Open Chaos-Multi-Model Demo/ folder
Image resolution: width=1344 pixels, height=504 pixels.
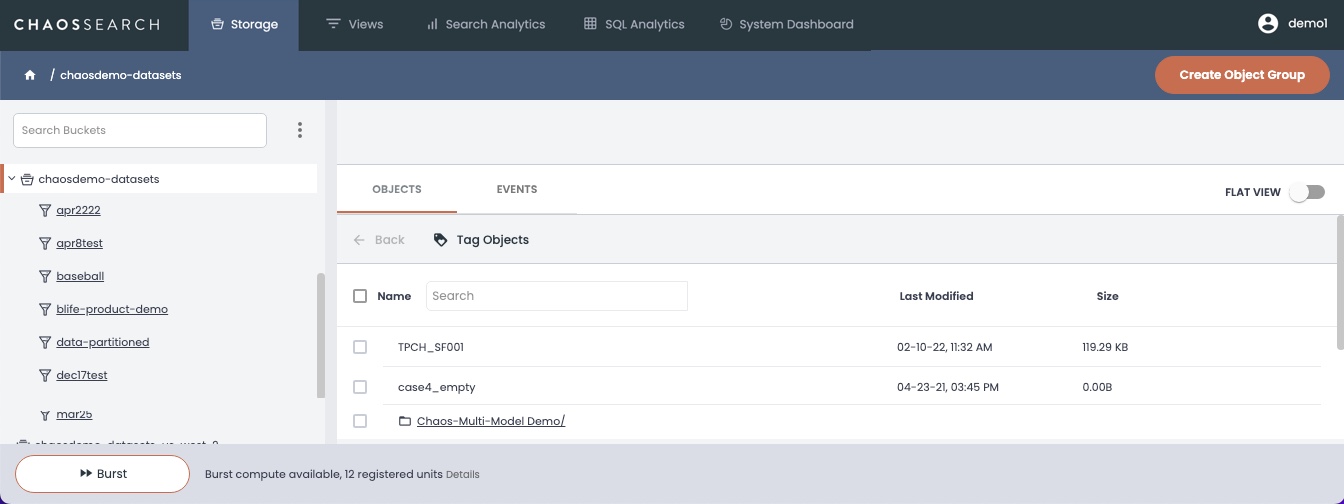coord(491,421)
